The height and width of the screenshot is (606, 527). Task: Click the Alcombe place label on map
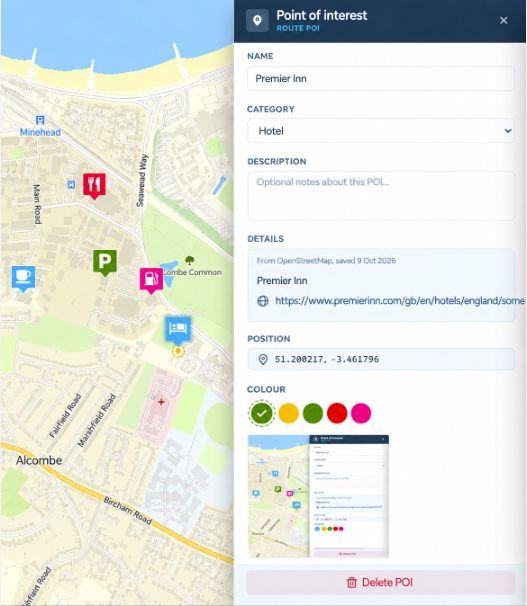tap(39, 460)
